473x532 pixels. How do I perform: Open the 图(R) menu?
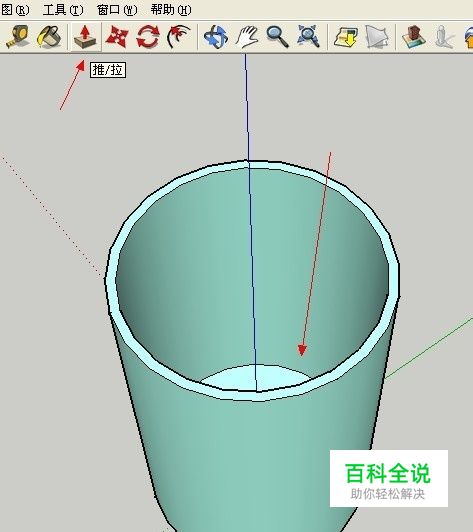15,10
